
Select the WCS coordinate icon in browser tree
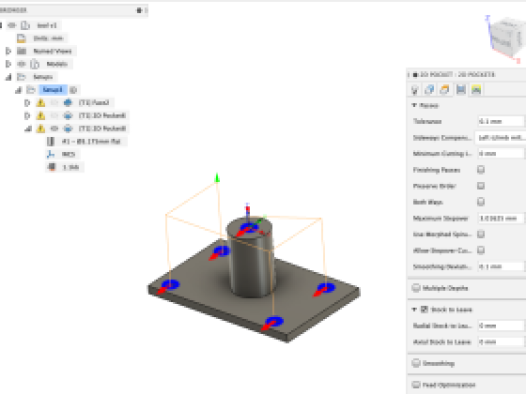51,154
